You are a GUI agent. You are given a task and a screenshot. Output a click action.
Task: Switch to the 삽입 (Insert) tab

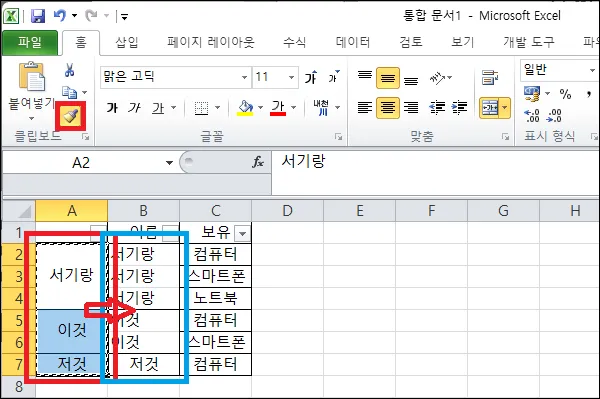[127, 42]
